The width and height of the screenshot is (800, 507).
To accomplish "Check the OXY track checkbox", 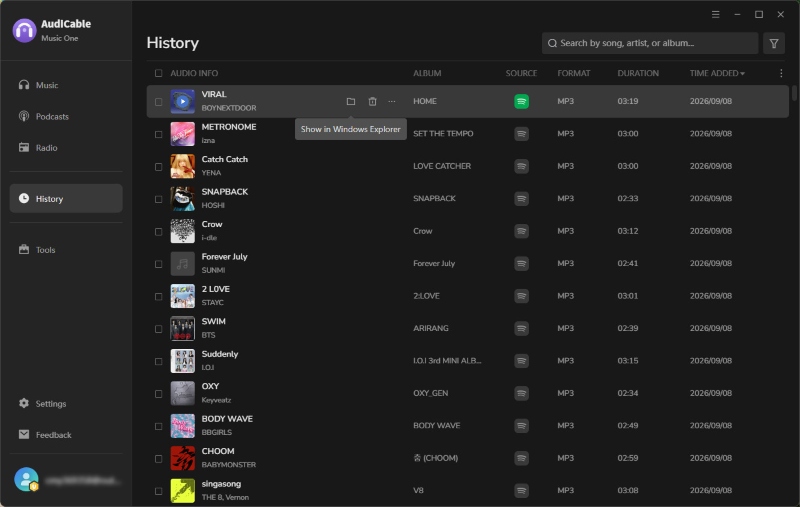I will tap(158, 393).
